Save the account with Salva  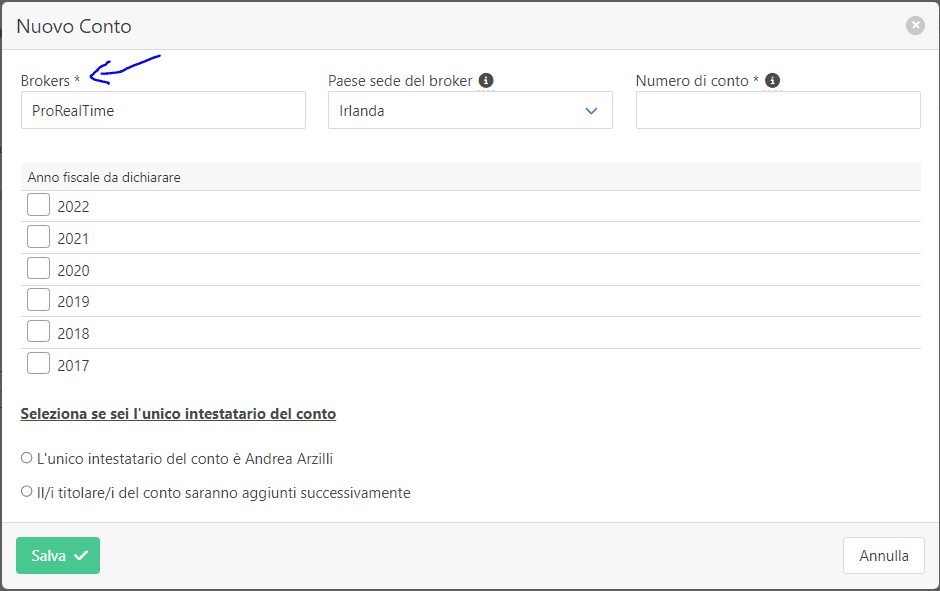coord(58,556)
